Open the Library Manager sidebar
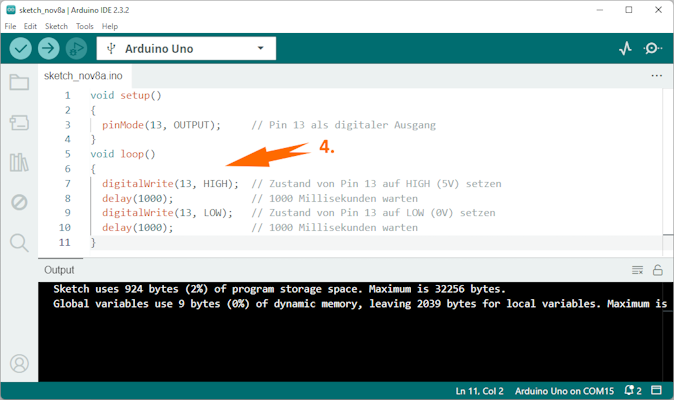 coord(19,162)
